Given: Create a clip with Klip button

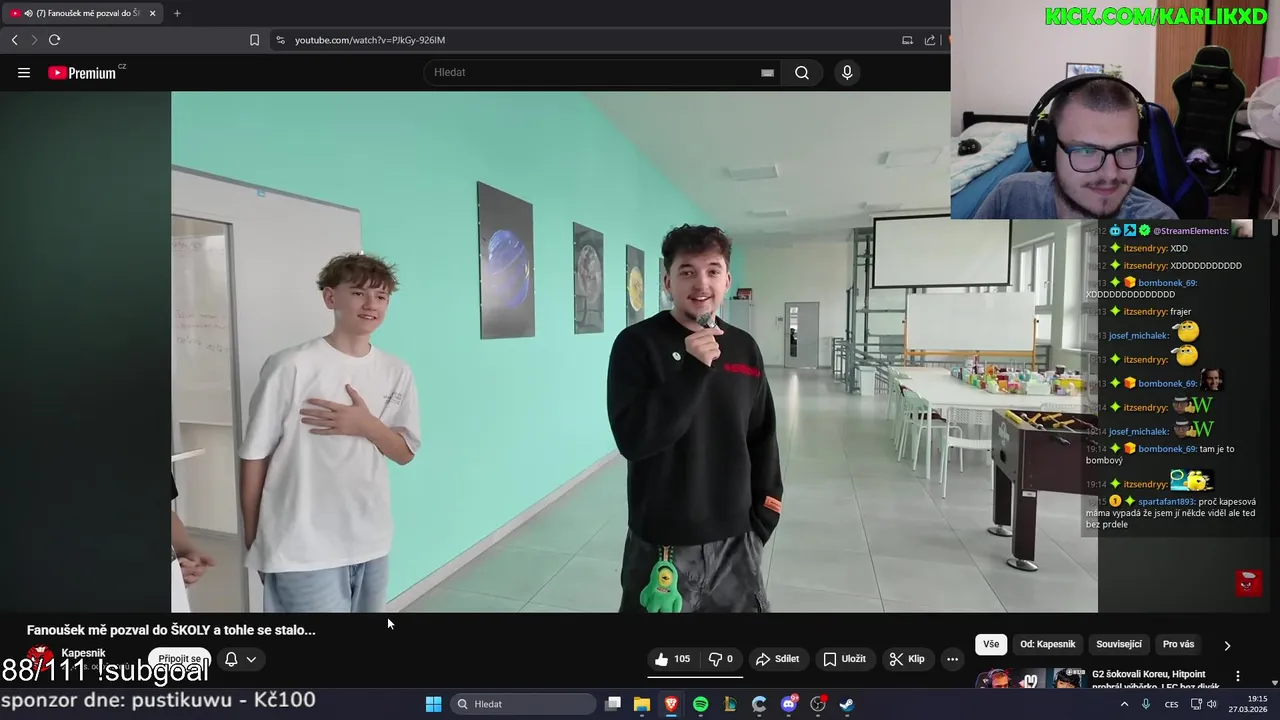Looking at the screenshot, I should [x=908, y=659].
